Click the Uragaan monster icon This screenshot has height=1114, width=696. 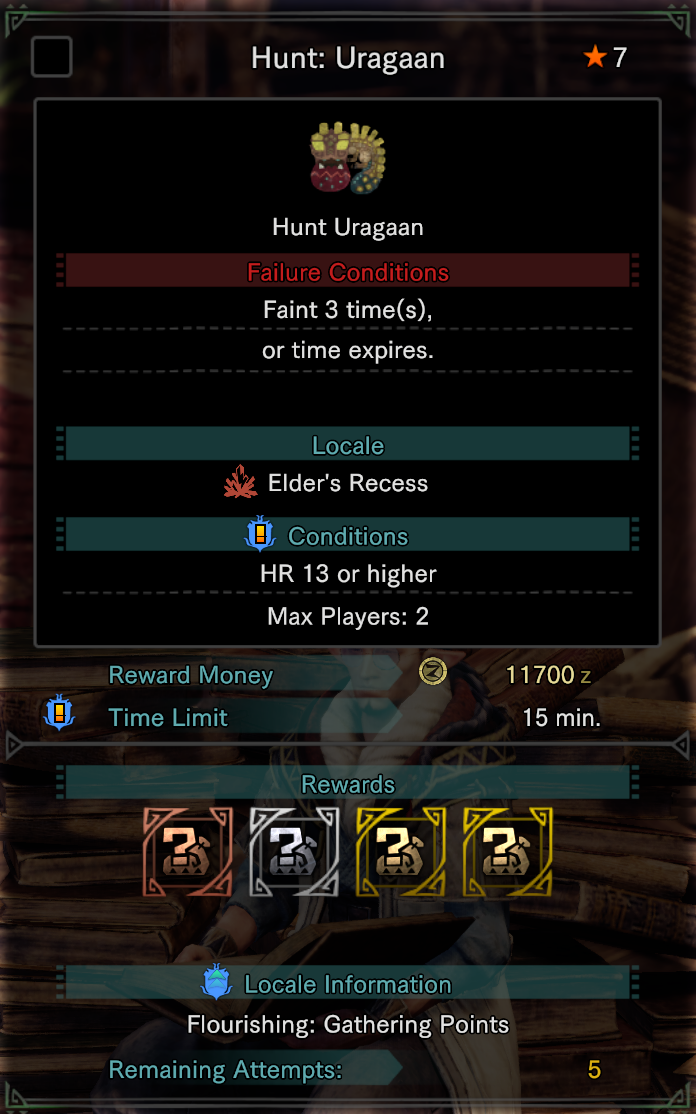point(348,158)
